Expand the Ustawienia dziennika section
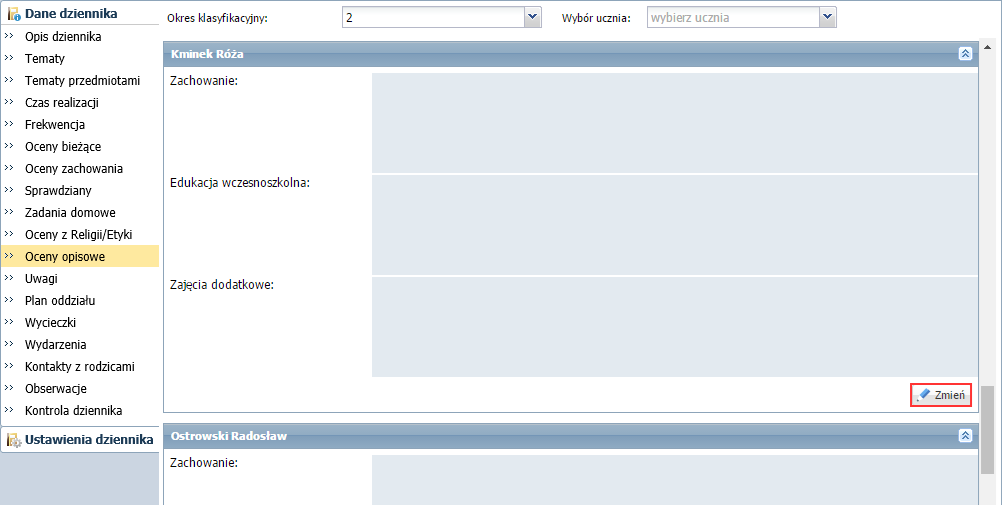 tap(80, 440)
